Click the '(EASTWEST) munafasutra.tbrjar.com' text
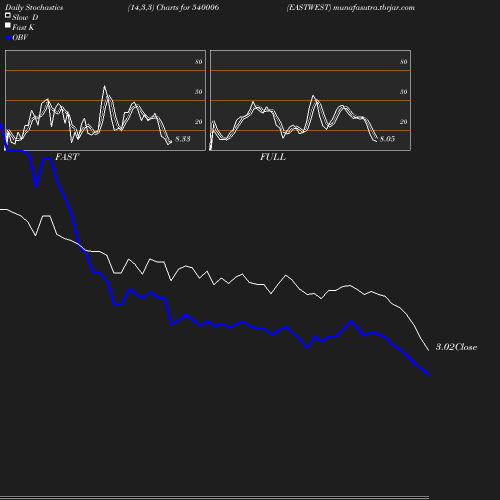This screenshot has width=500, height=500. pyautogui.click(x=351, y=7)
